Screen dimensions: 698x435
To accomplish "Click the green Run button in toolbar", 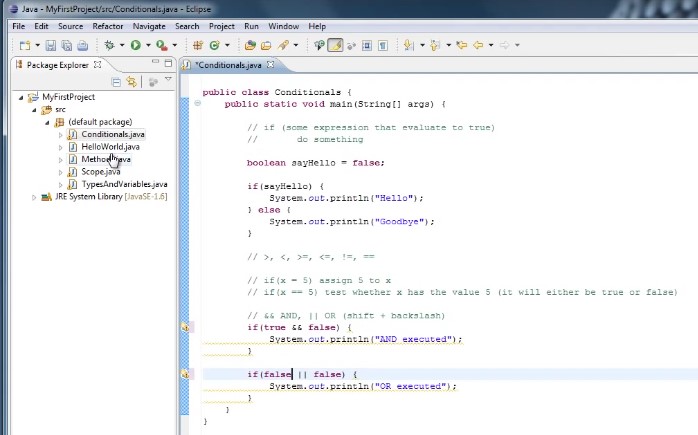I will click(135, 45).
